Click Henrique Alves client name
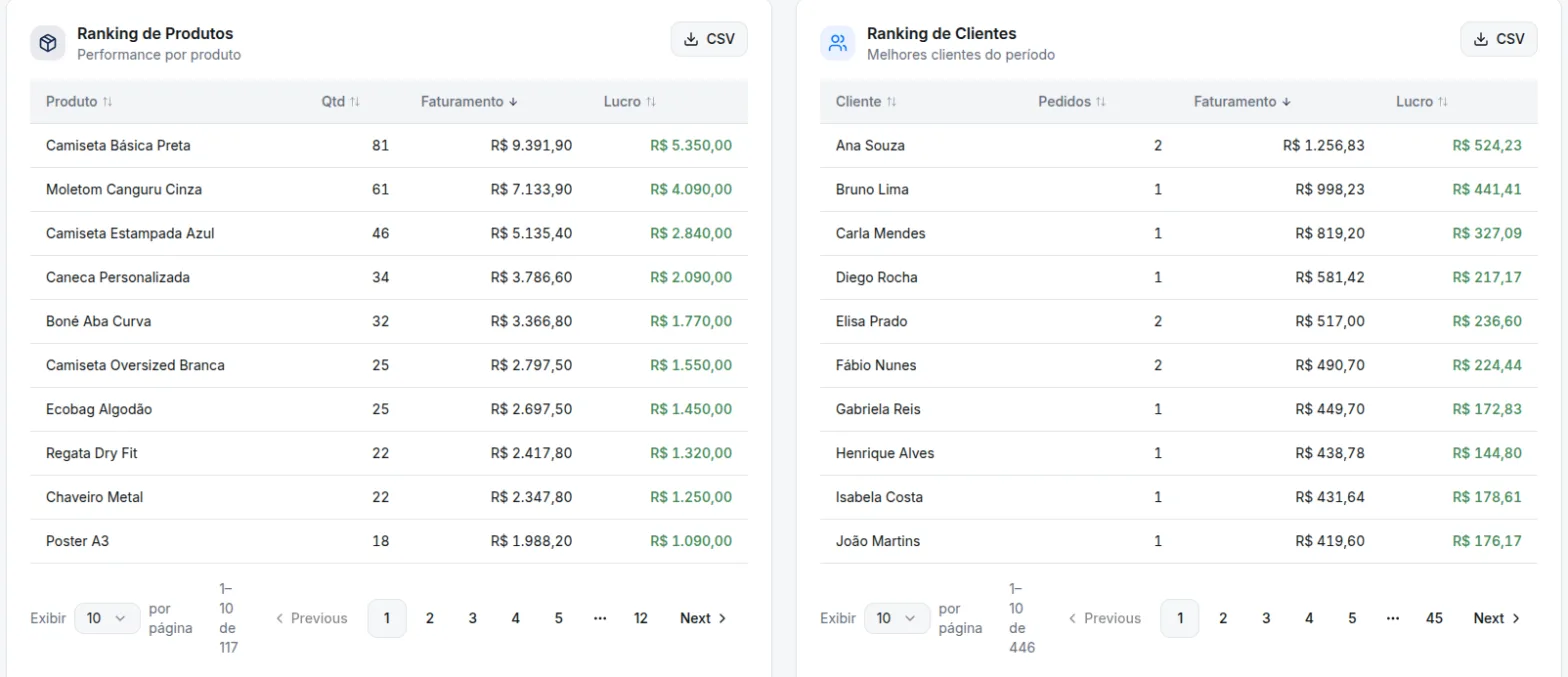The image size is (1568, 677). click(x=885, y=453)
